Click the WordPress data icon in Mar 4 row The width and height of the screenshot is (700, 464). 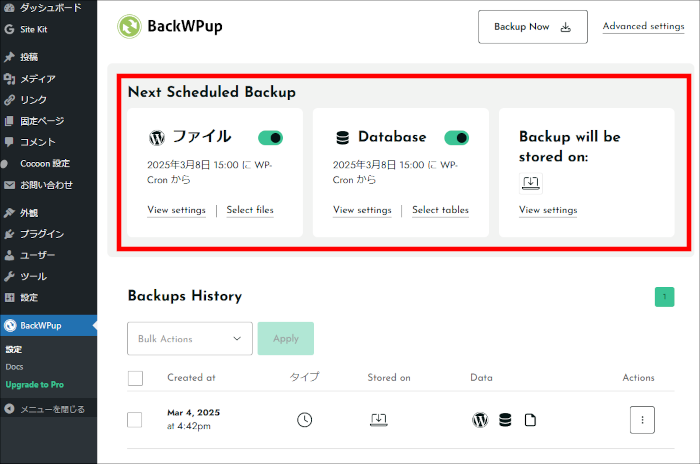(480, 420)
